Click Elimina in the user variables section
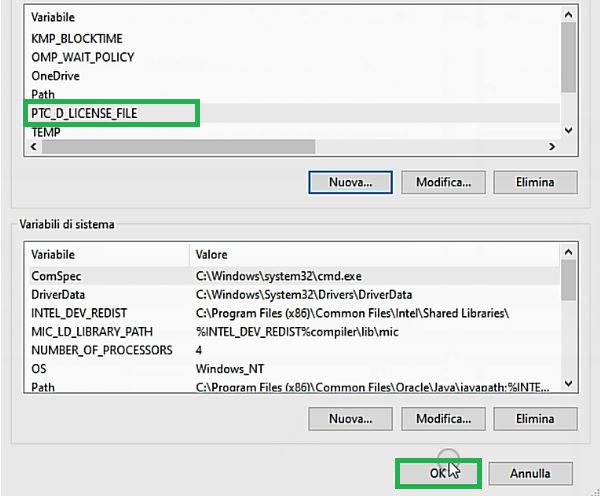 click(535, 182)
